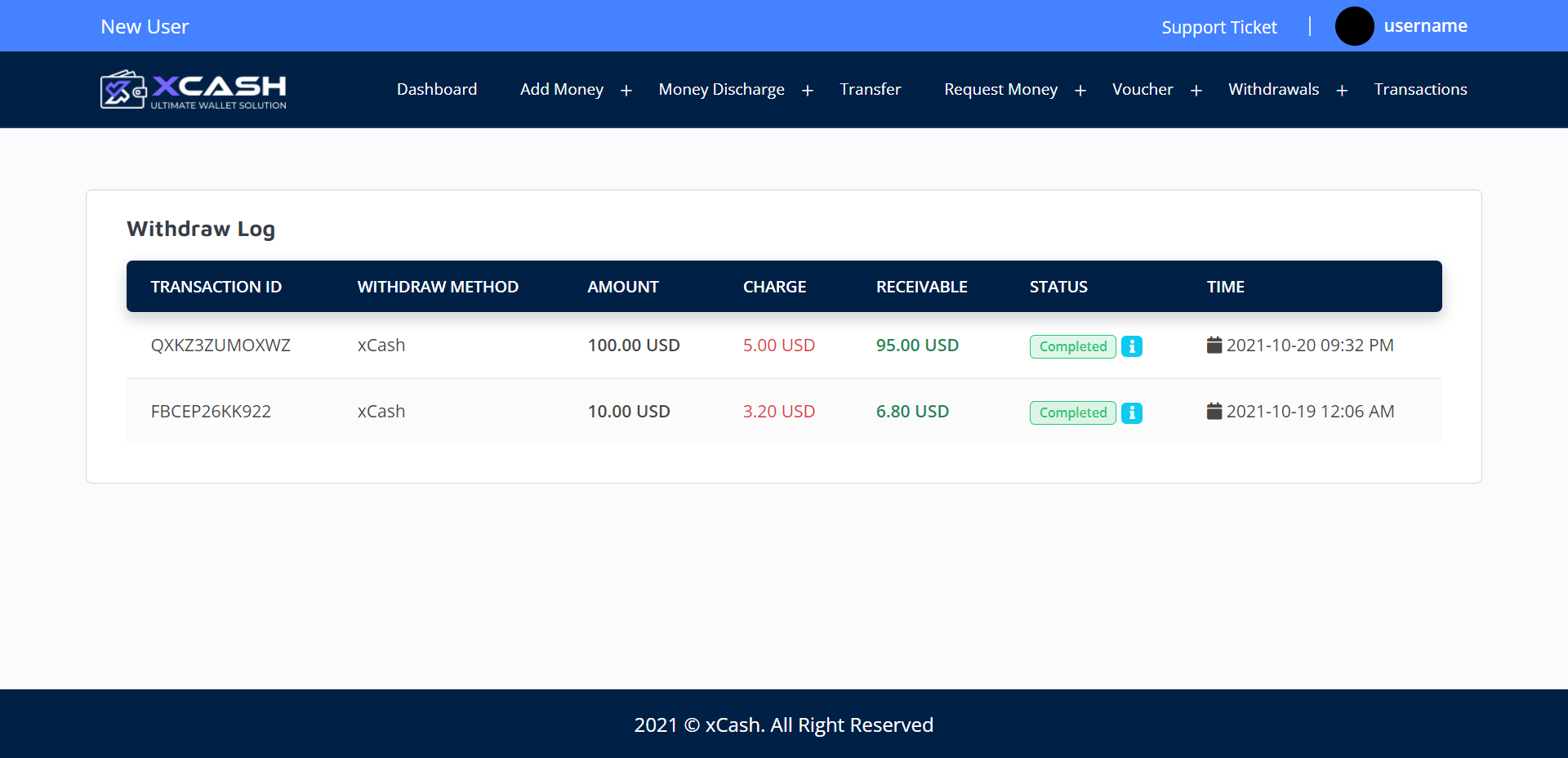
Task: Select the QXKZ3ZUMOXWZ transaction ID
Action: click(220, 345)
